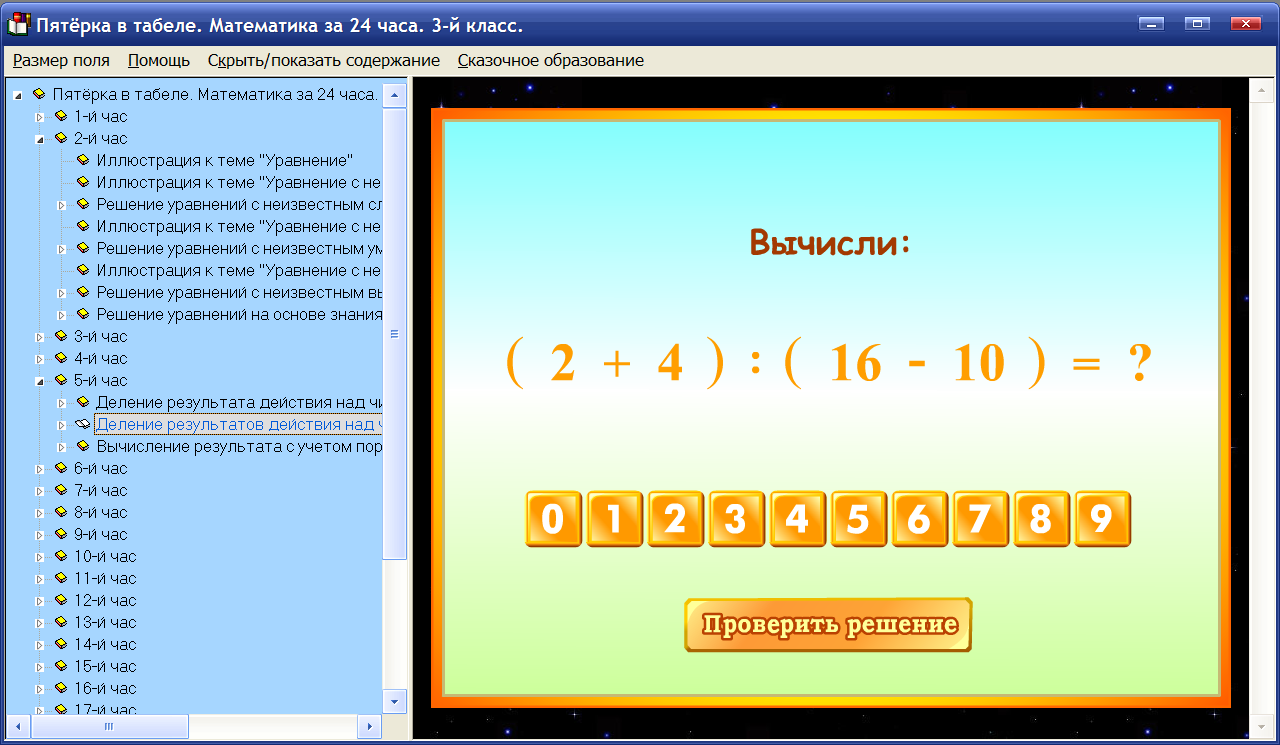This screenshot has height=745, width=1280.
Task: Click the book icon beside 4-й час
Action: click(x=61, y=358)
